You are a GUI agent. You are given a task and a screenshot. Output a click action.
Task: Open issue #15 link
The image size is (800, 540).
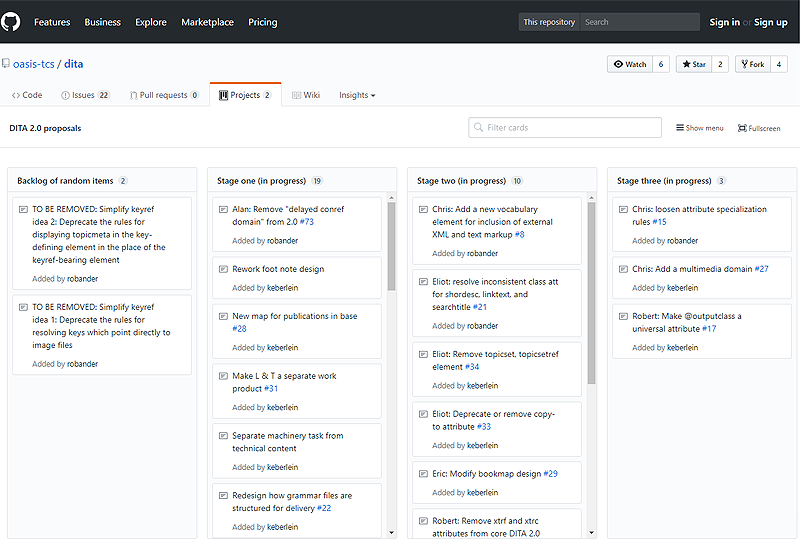659,222
